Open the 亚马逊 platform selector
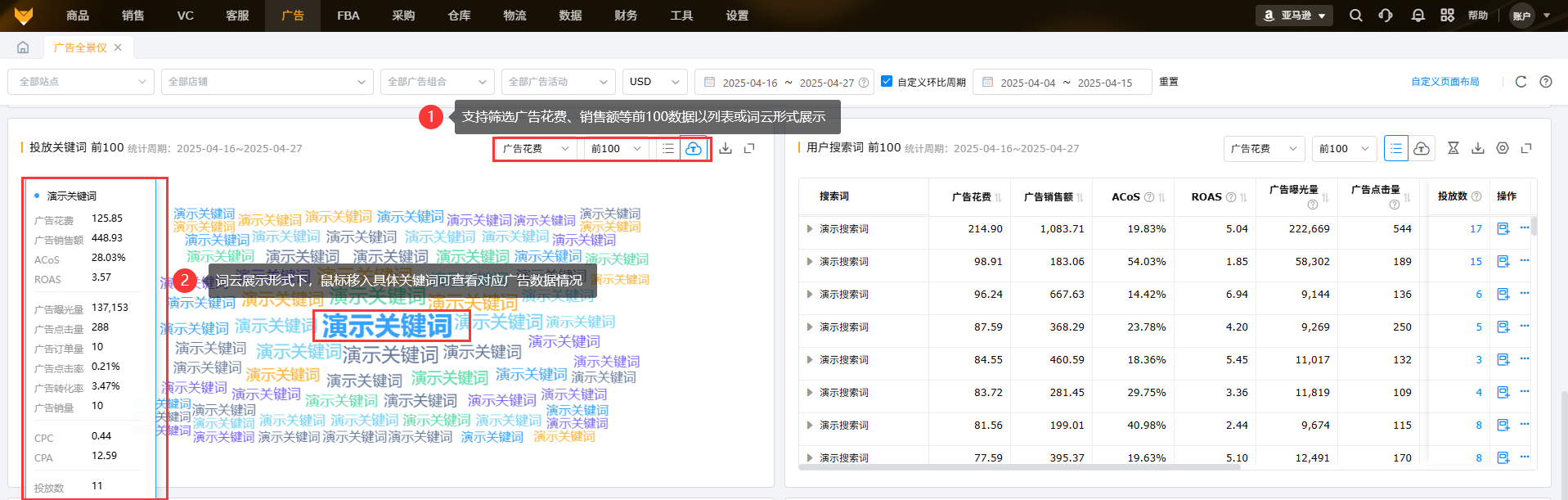Screen dimensions: 1568x500 pos(1295,16)
